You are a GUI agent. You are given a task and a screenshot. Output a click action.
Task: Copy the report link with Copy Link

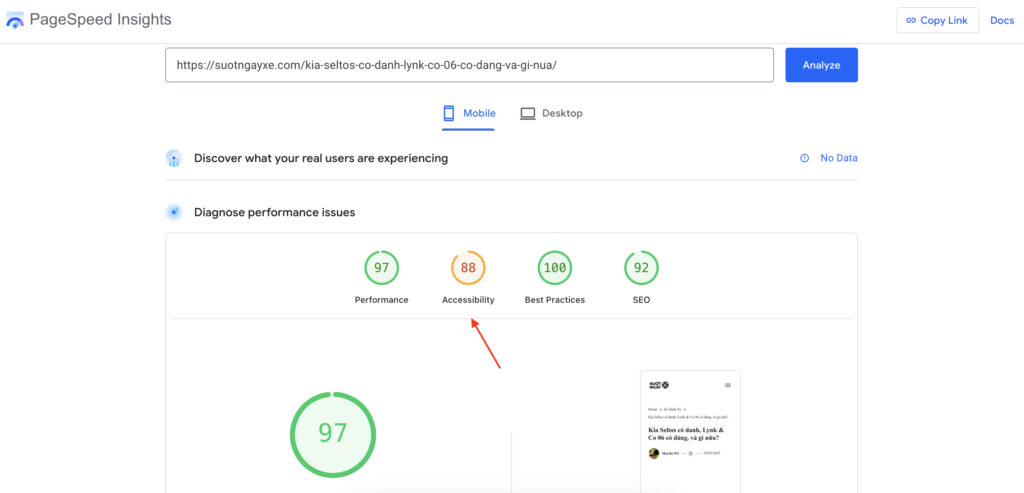tap(937, 20)
